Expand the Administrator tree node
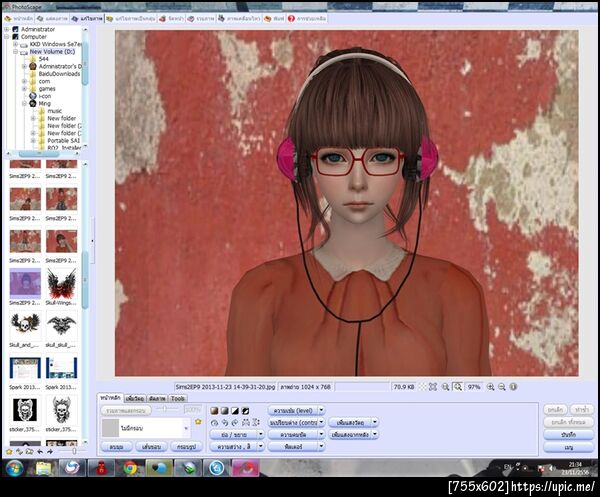The height and width of the screenshot is (497, 600). (7, 29)
